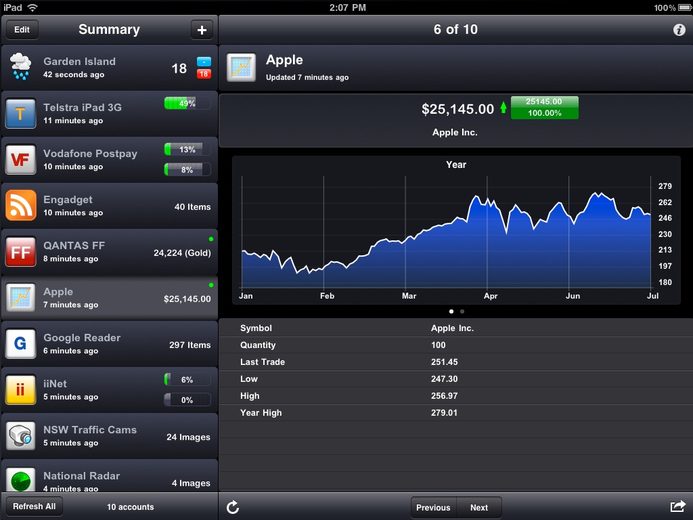This screenshot has width=693, height=520.
Task: Open the info icon in the header
Action: click(679, 30)
